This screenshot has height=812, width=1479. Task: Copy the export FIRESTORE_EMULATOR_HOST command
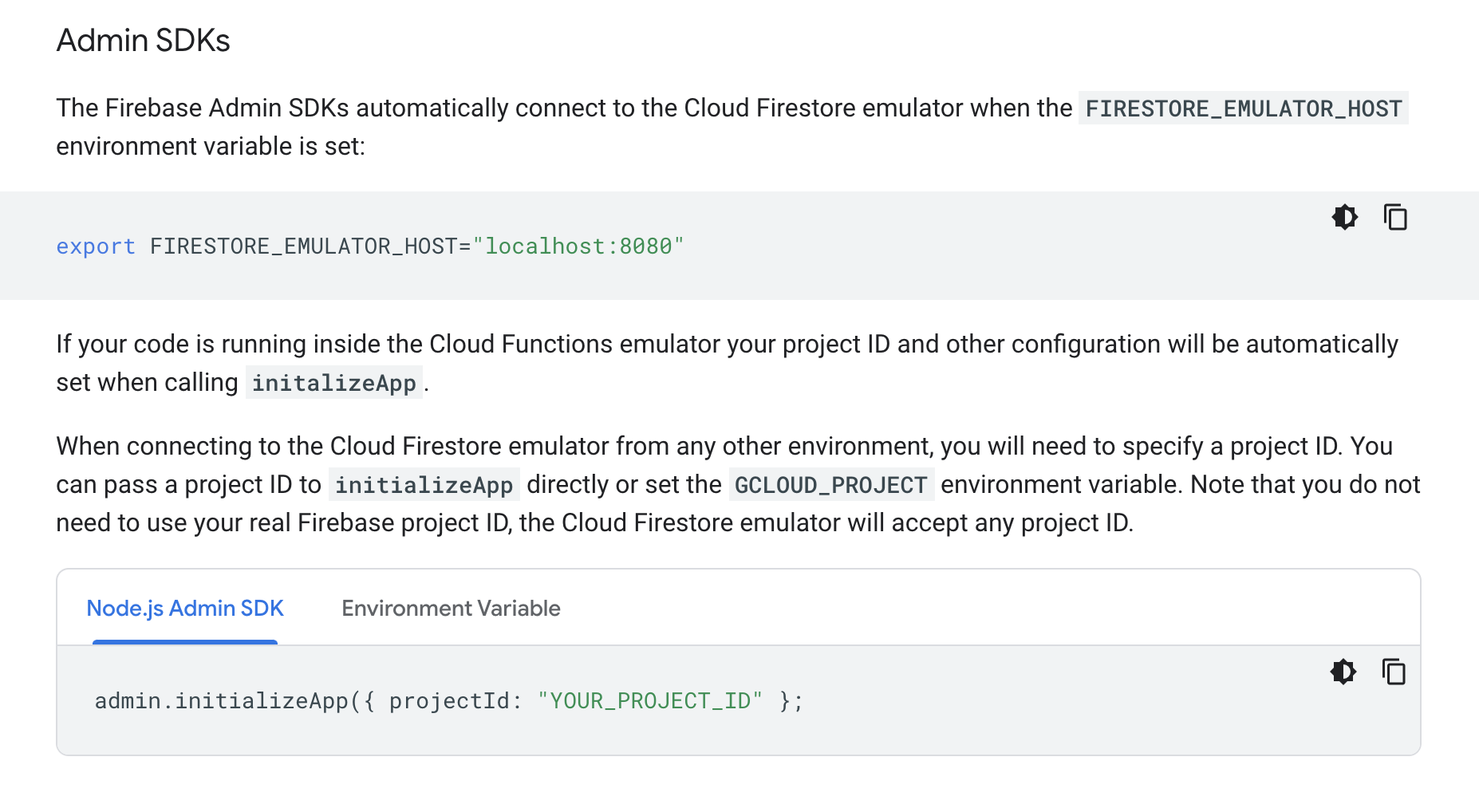coord(1395,217)
